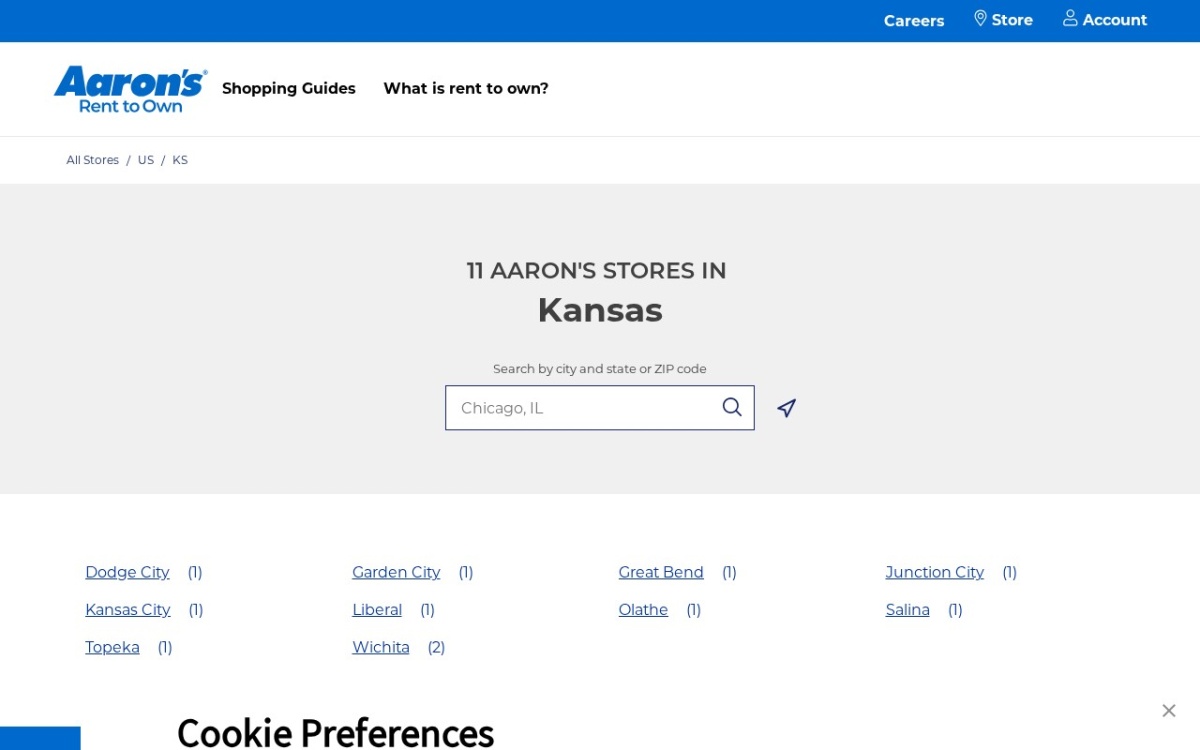Click the Aaron's Rent to Own logo
The height and width of the screenshot is (750, 1200).
pyautogui.click(x=131, y=89)
